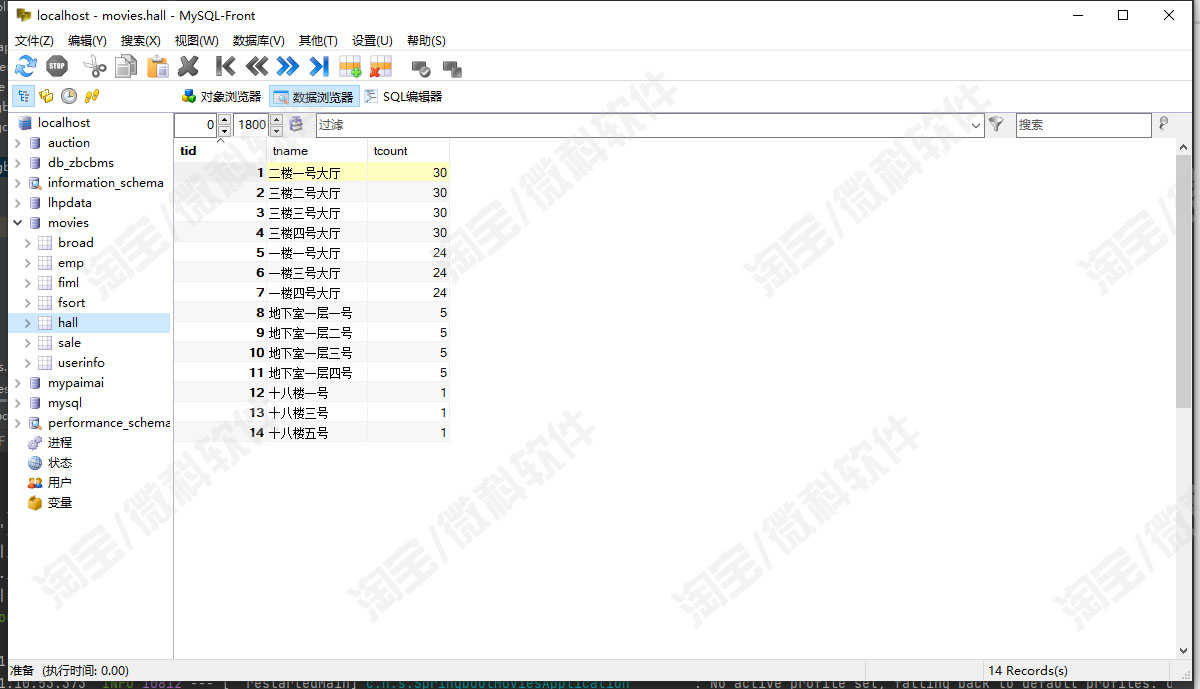This screenshot has height=689, width=1200.
Task: Go to the first record icon
Action: pos(226,67)
